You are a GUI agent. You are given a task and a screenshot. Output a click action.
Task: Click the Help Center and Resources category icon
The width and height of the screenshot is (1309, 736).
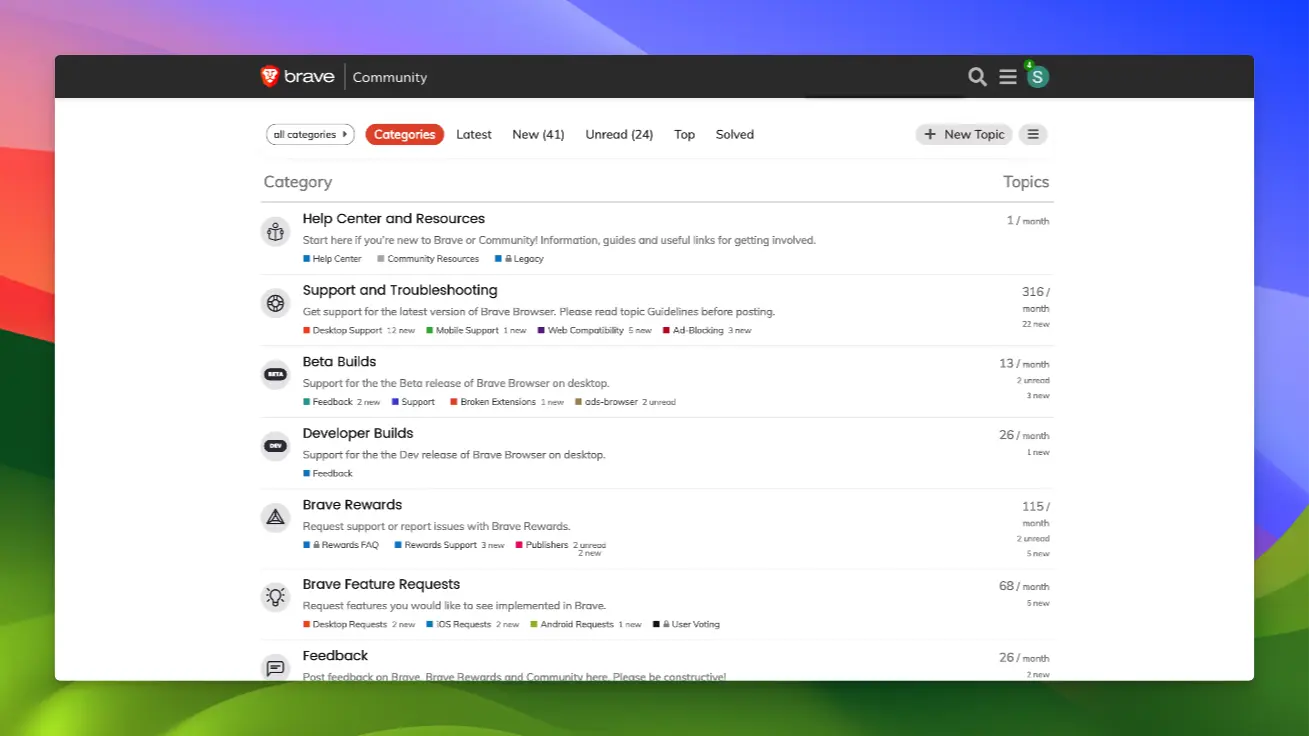click(275, 231)
